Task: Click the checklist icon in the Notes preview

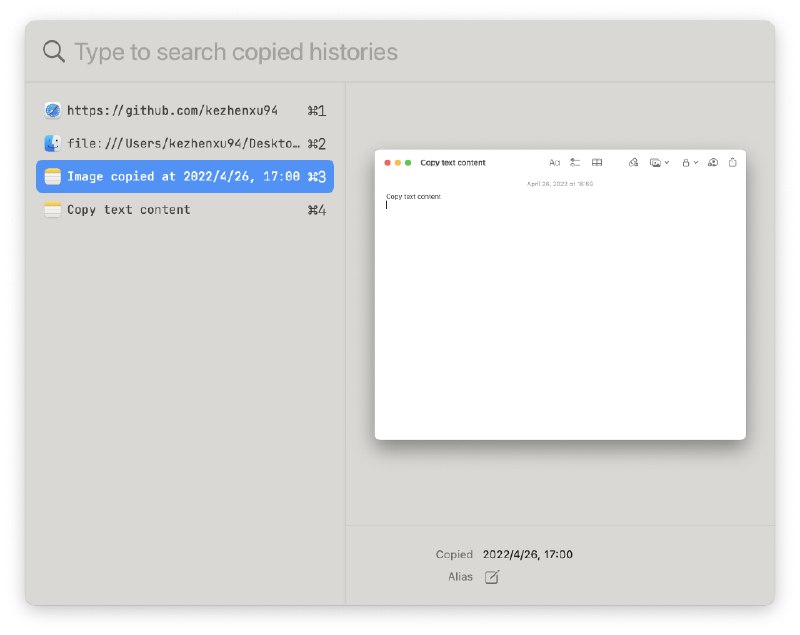Action: (575, 162)
